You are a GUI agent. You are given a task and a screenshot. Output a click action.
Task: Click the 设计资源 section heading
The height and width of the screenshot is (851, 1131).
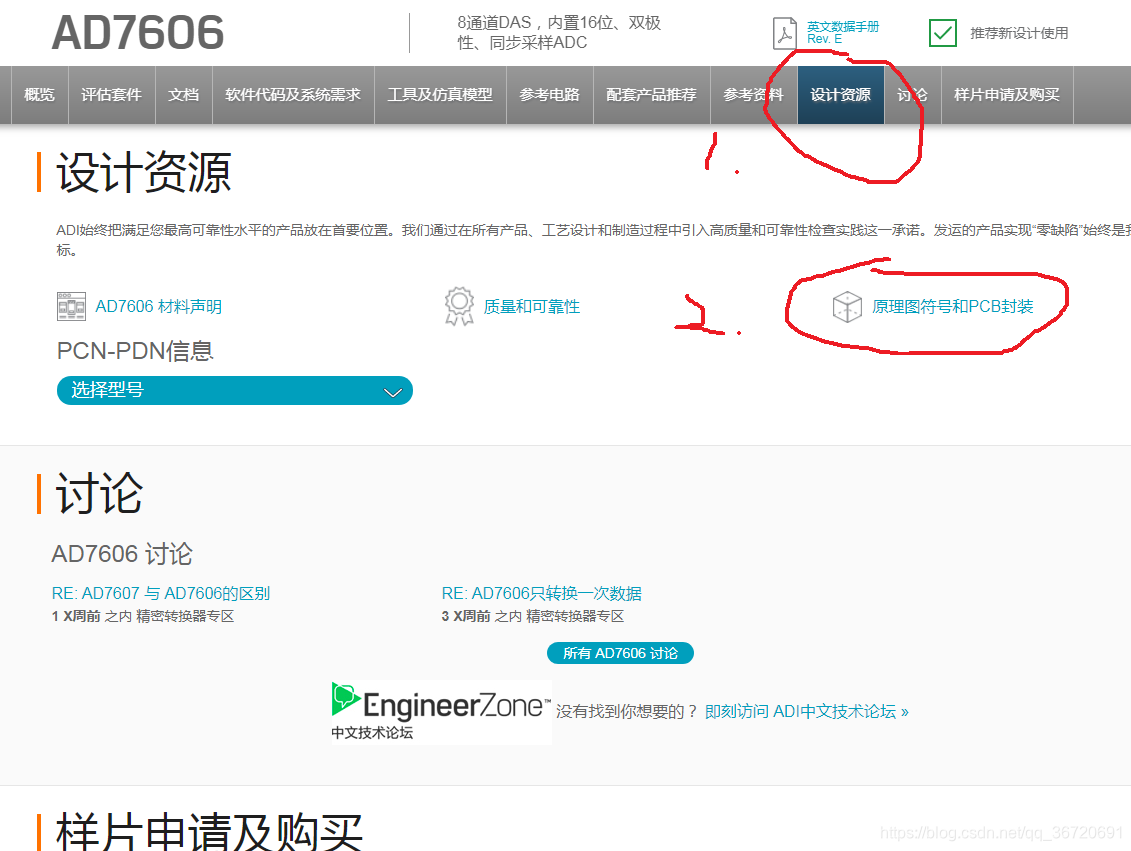[x=144, y=172]
